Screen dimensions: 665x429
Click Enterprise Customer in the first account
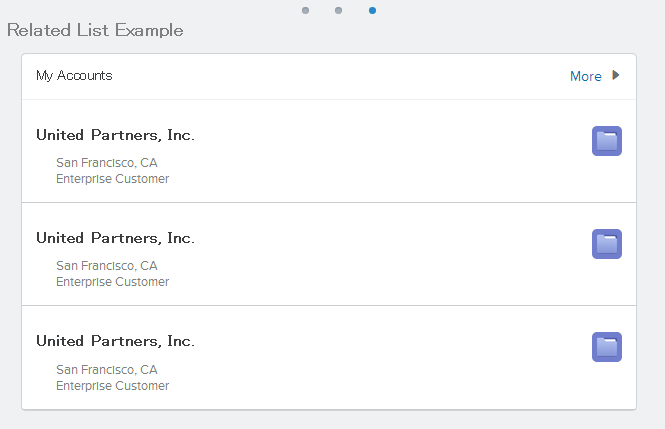[x=112, y=179]
